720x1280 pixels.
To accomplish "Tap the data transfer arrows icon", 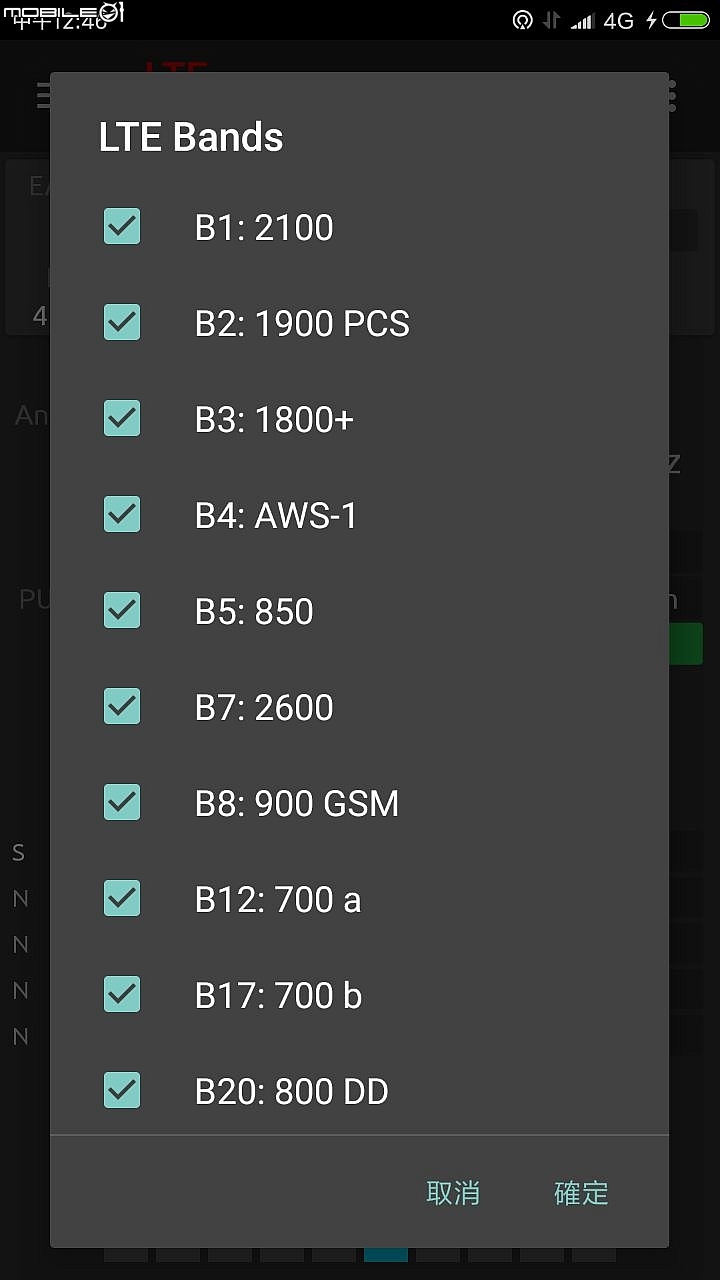I will point(551,20).
